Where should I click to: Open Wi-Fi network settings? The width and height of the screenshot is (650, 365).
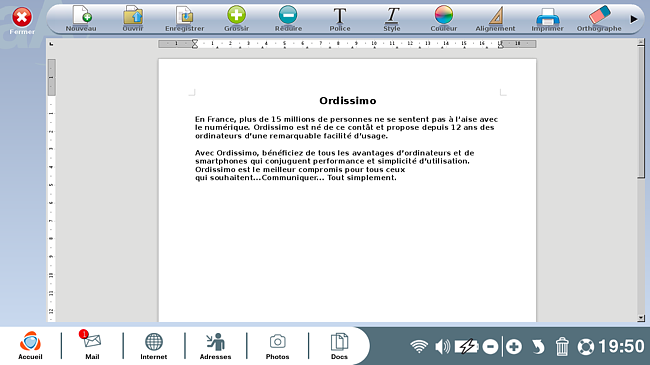pos(419,346)
